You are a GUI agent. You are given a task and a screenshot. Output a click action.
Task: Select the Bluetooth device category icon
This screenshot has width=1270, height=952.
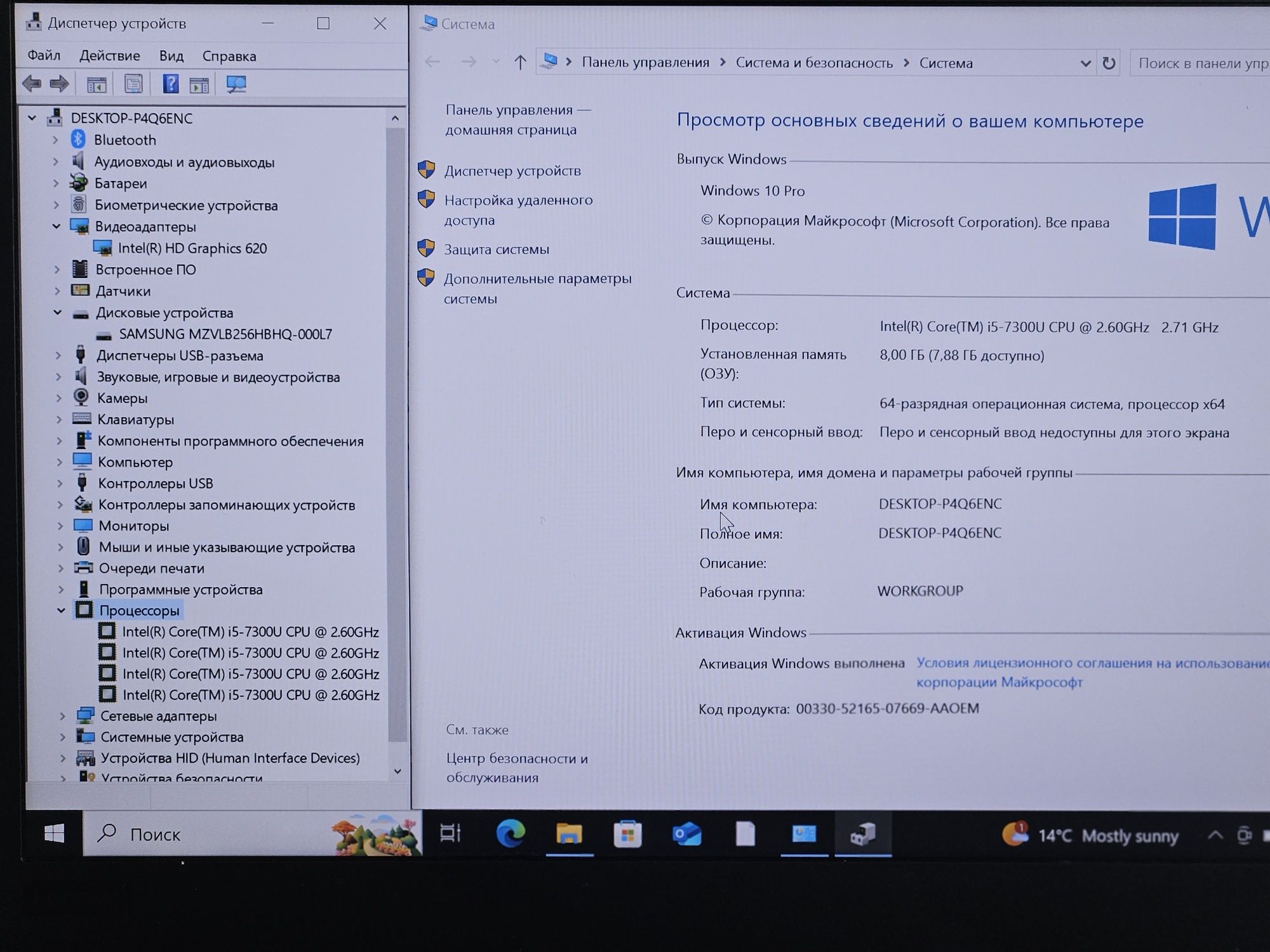click(78, 139)
